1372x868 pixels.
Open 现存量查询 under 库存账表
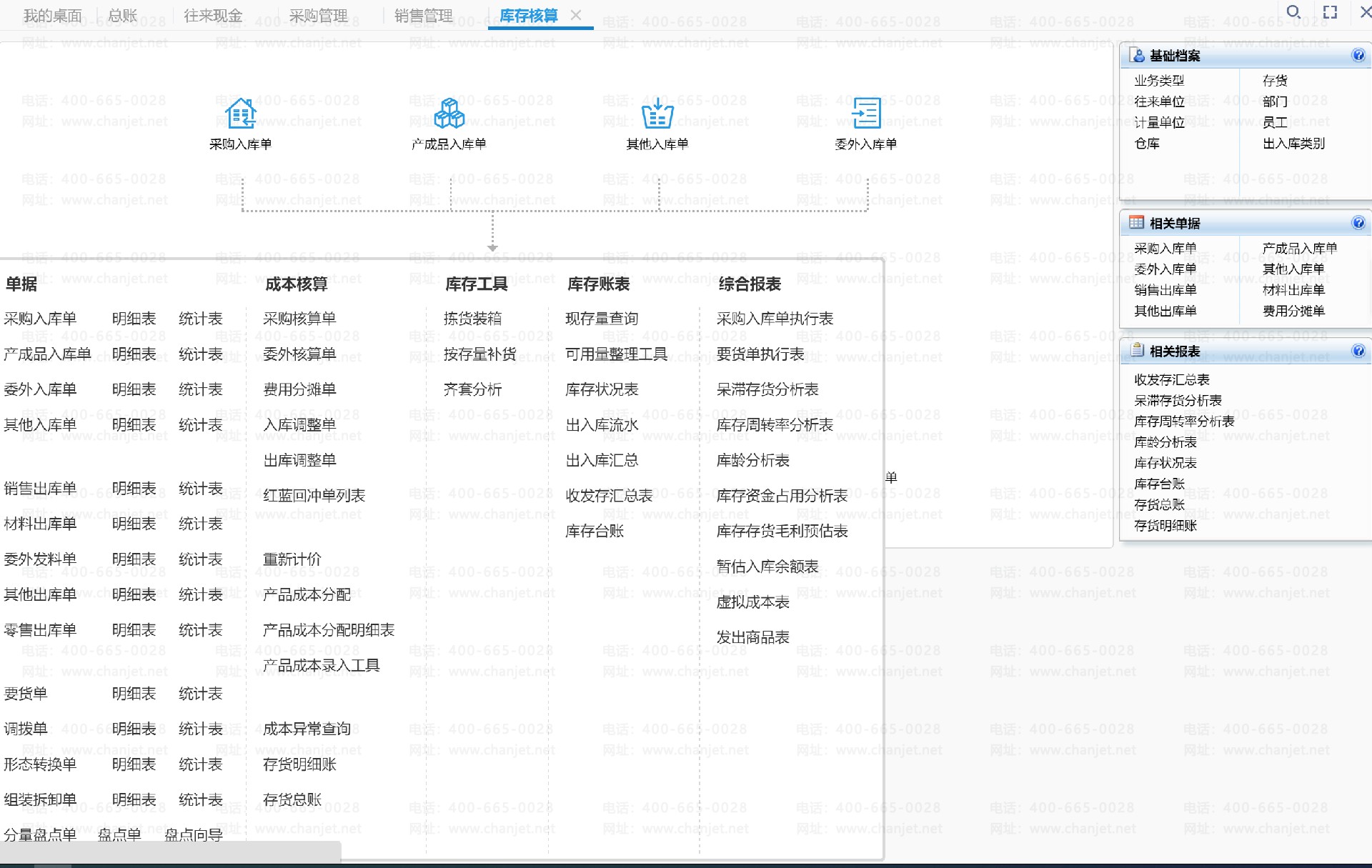[x=602, y=319]
